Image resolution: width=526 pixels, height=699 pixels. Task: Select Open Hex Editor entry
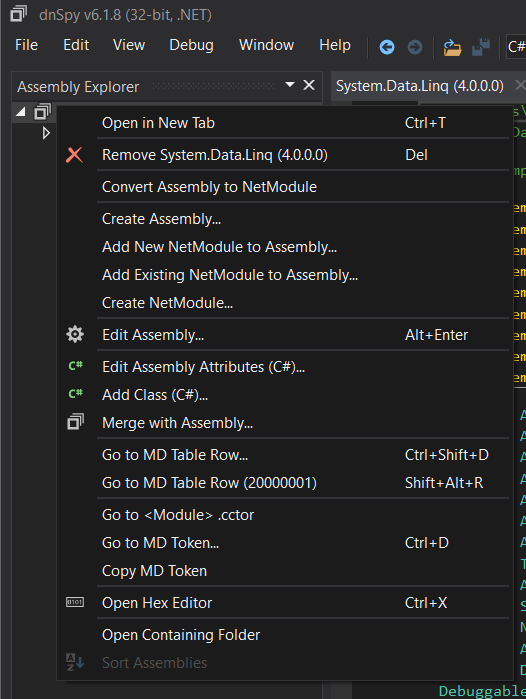point(283,603)
